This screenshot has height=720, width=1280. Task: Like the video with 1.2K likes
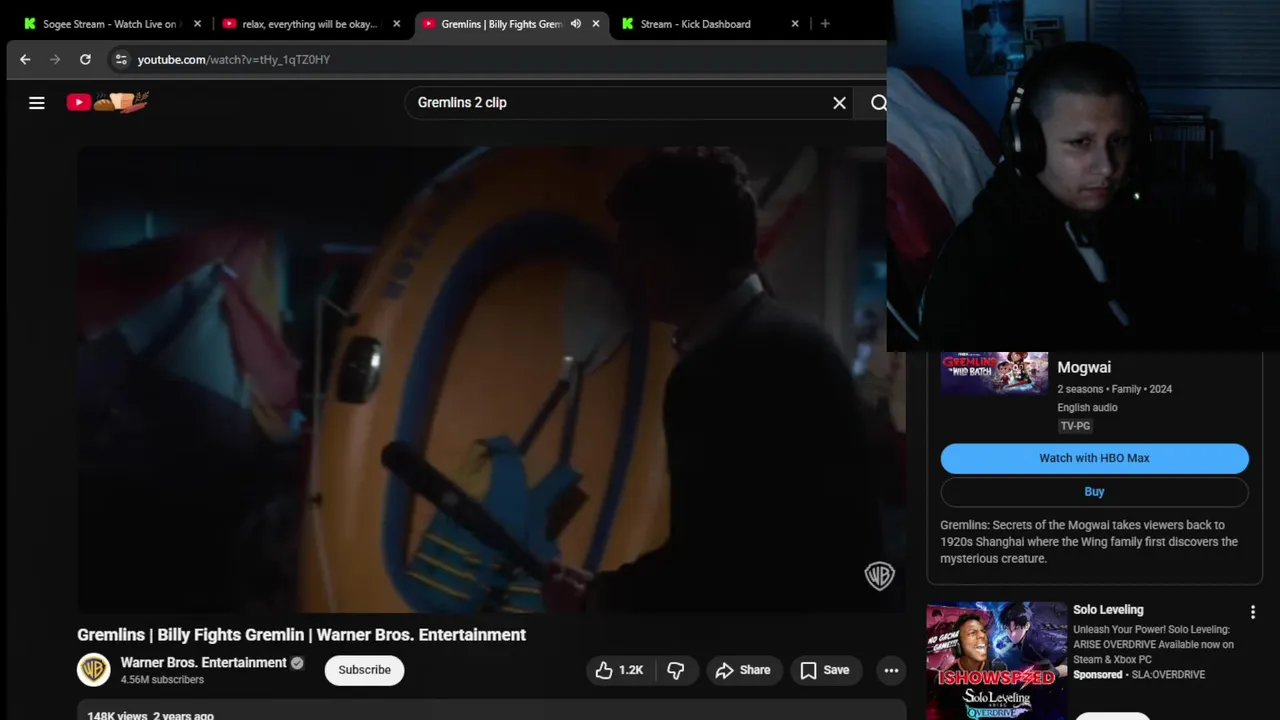(620, 670)
